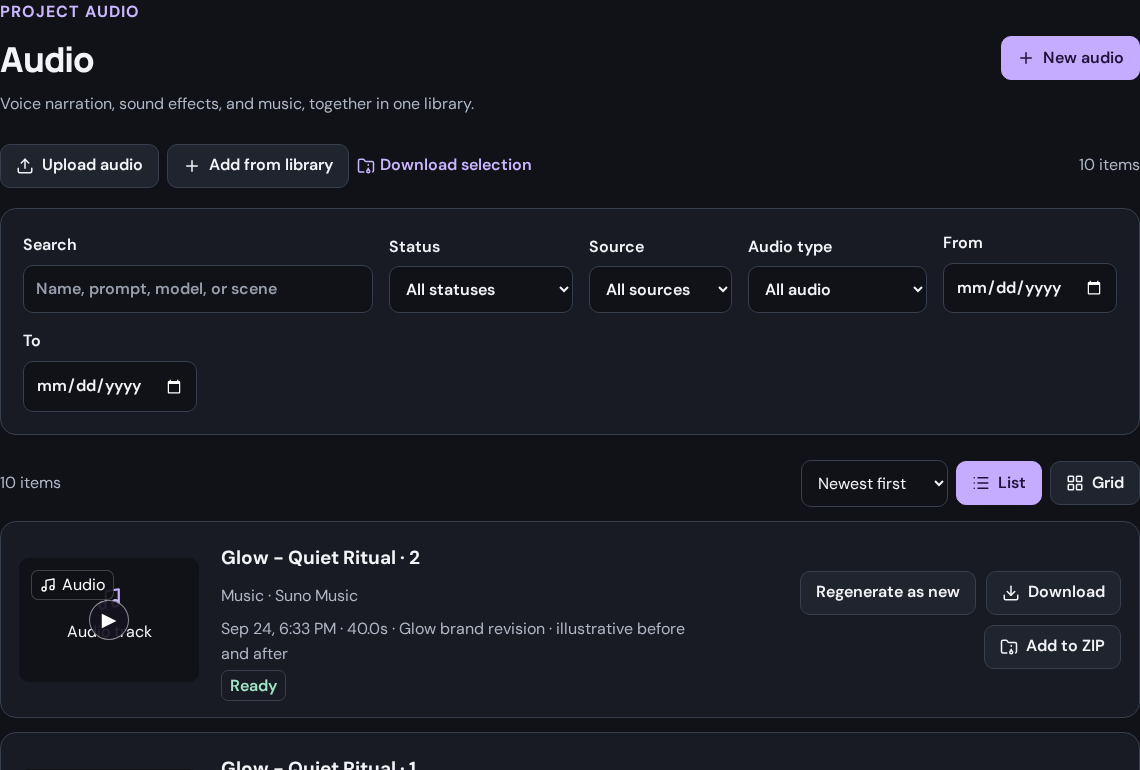Focus the Search name or prompt field

point(198,289)
